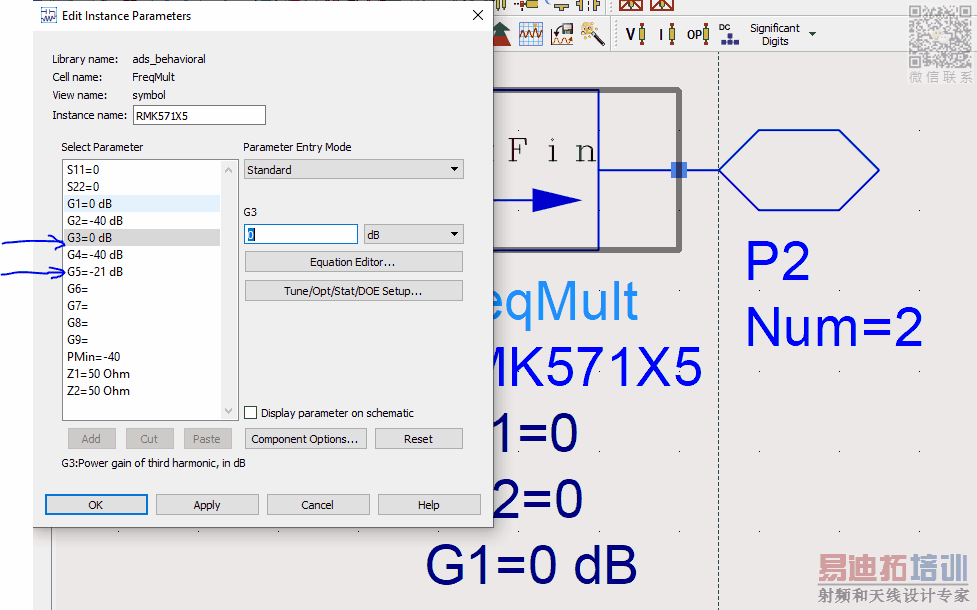Click the Component Options button

[x=305, y=439]
